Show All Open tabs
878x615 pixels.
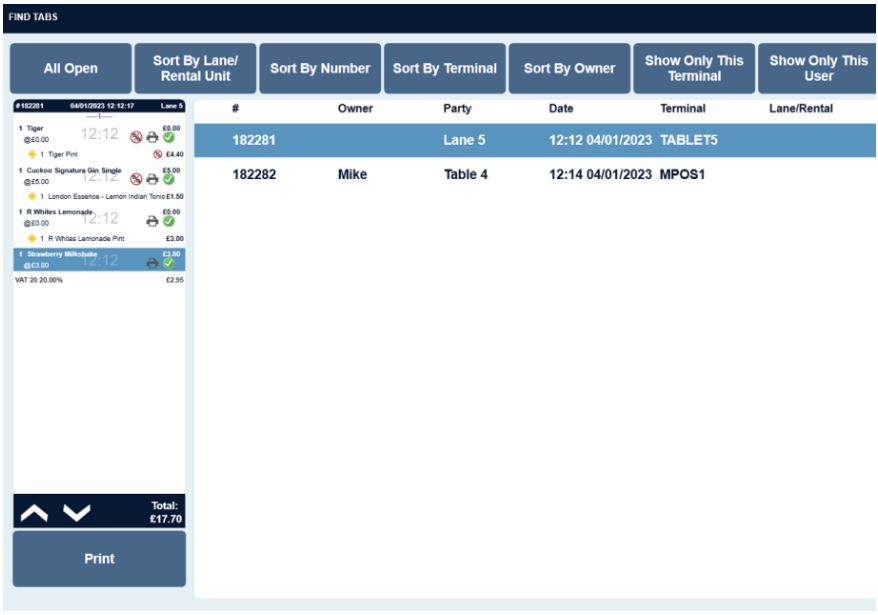pos(71,68)
